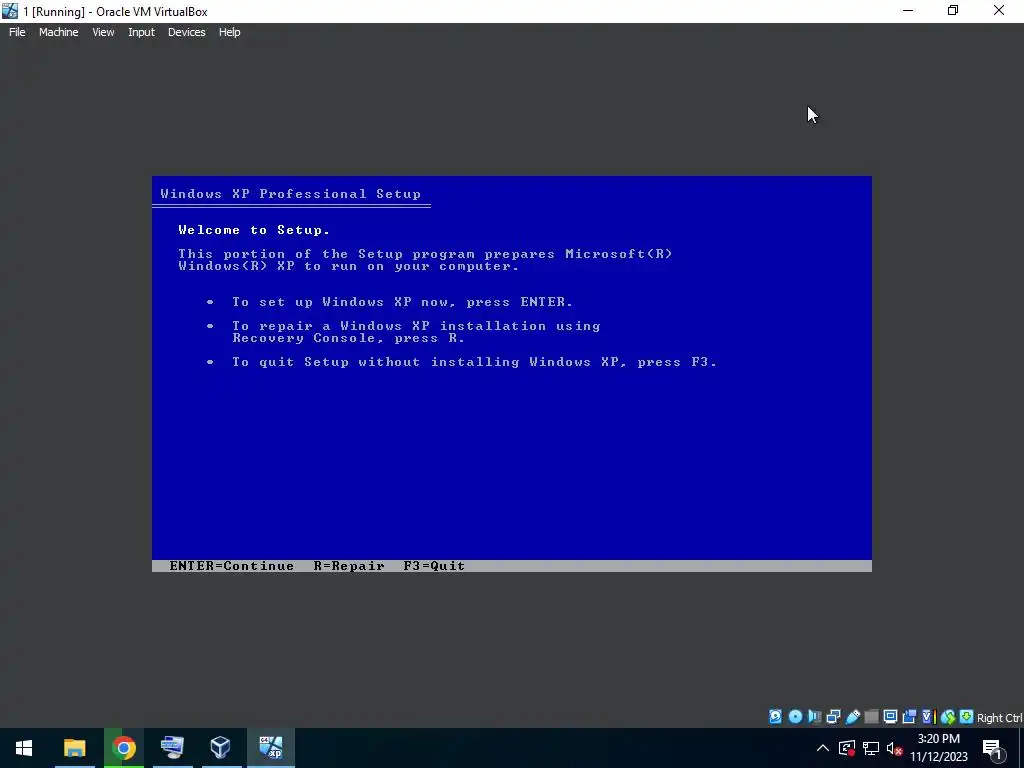Viewport: 1024px width, 768px height.
Task: Open the Input menu
Action: point(141,32)
